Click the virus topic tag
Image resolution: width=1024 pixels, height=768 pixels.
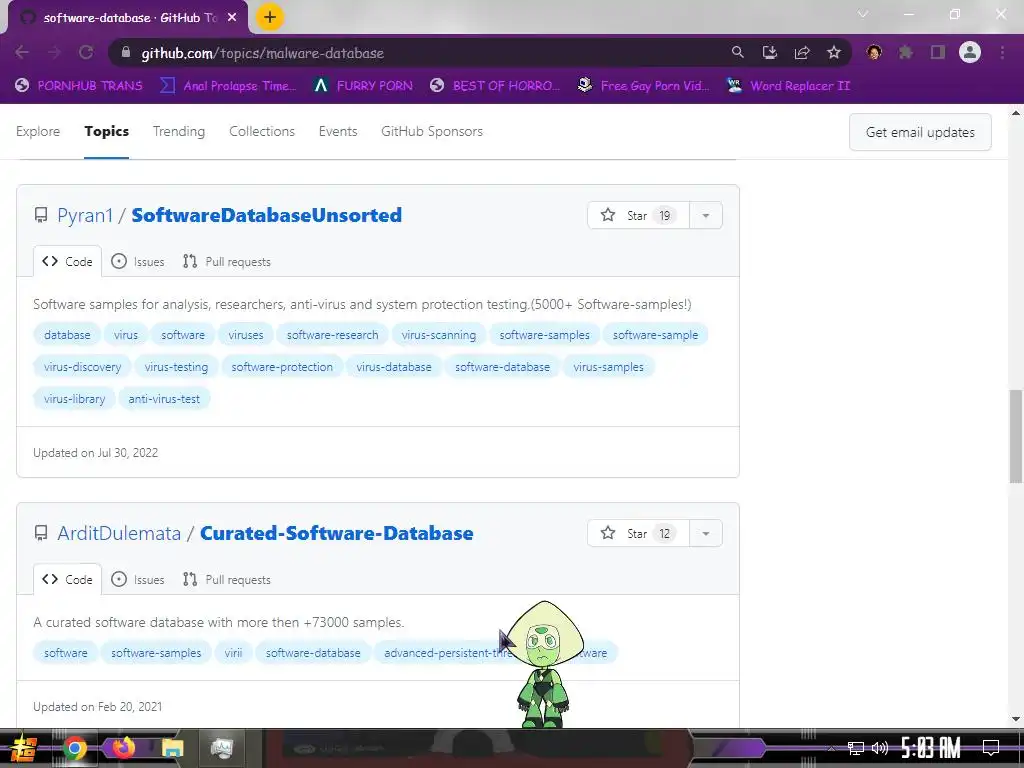126,335
